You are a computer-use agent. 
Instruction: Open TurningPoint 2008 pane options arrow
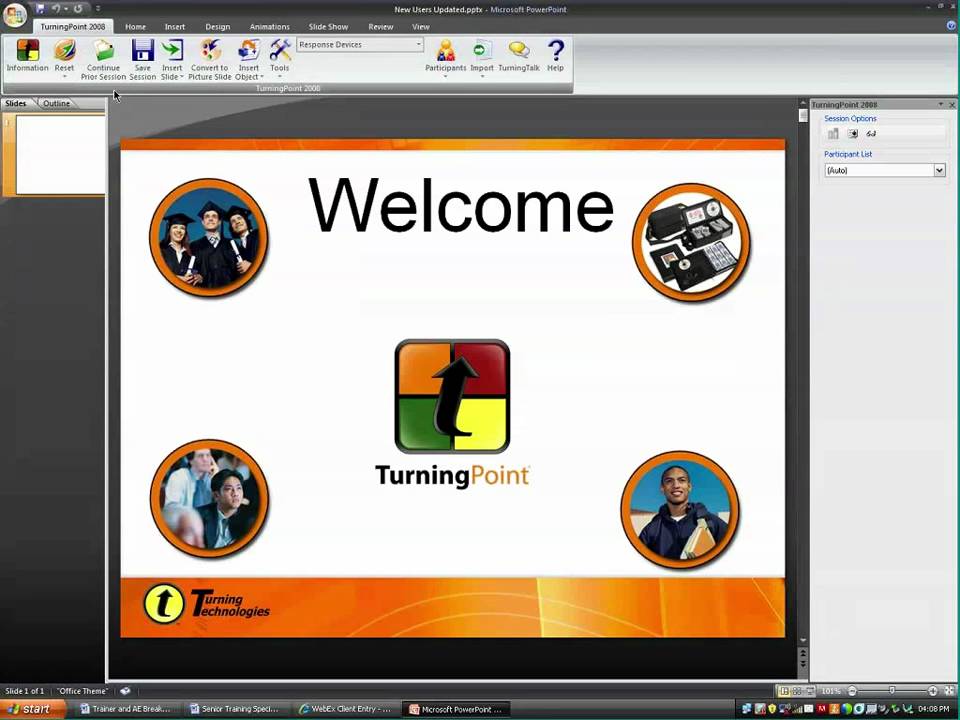[941, 105]
